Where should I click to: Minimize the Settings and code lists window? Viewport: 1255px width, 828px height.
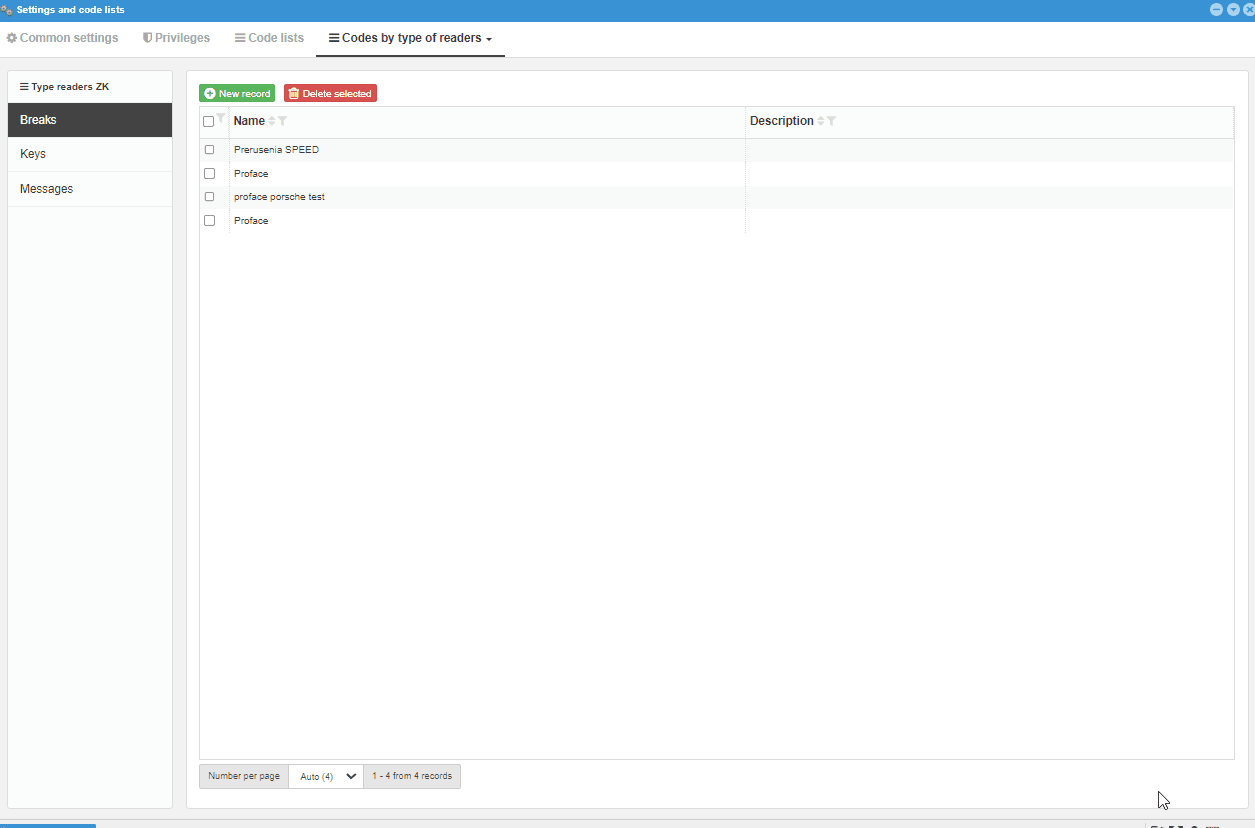pos(1216,9)
